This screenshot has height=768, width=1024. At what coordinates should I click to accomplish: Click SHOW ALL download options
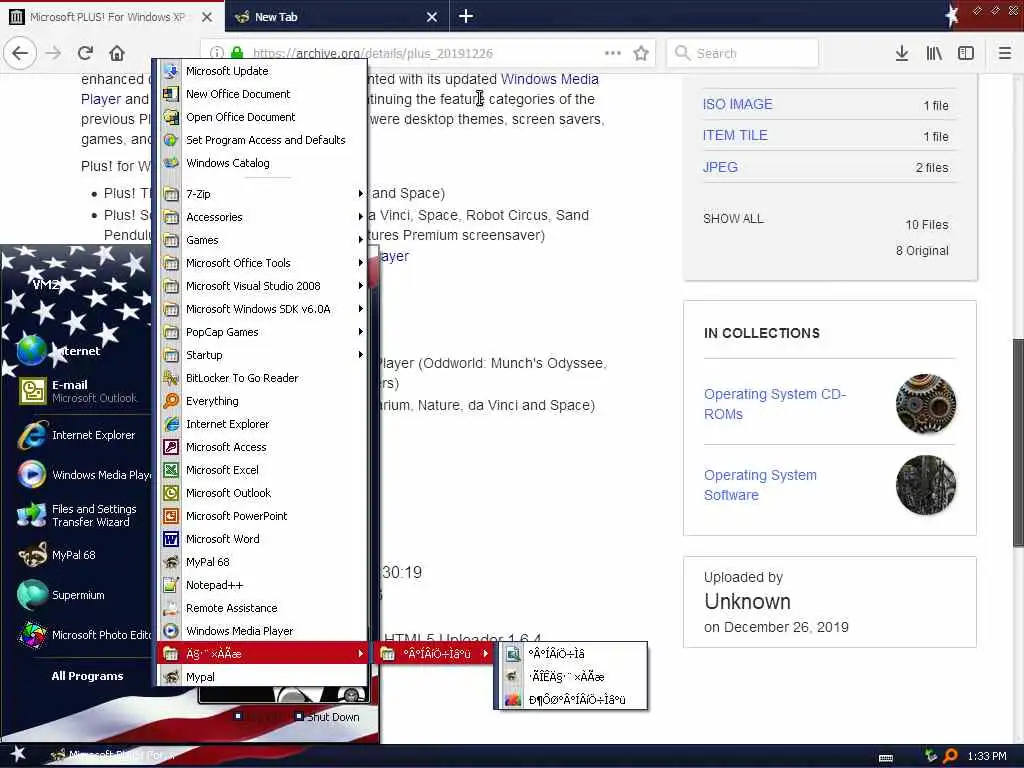(733, 219)
